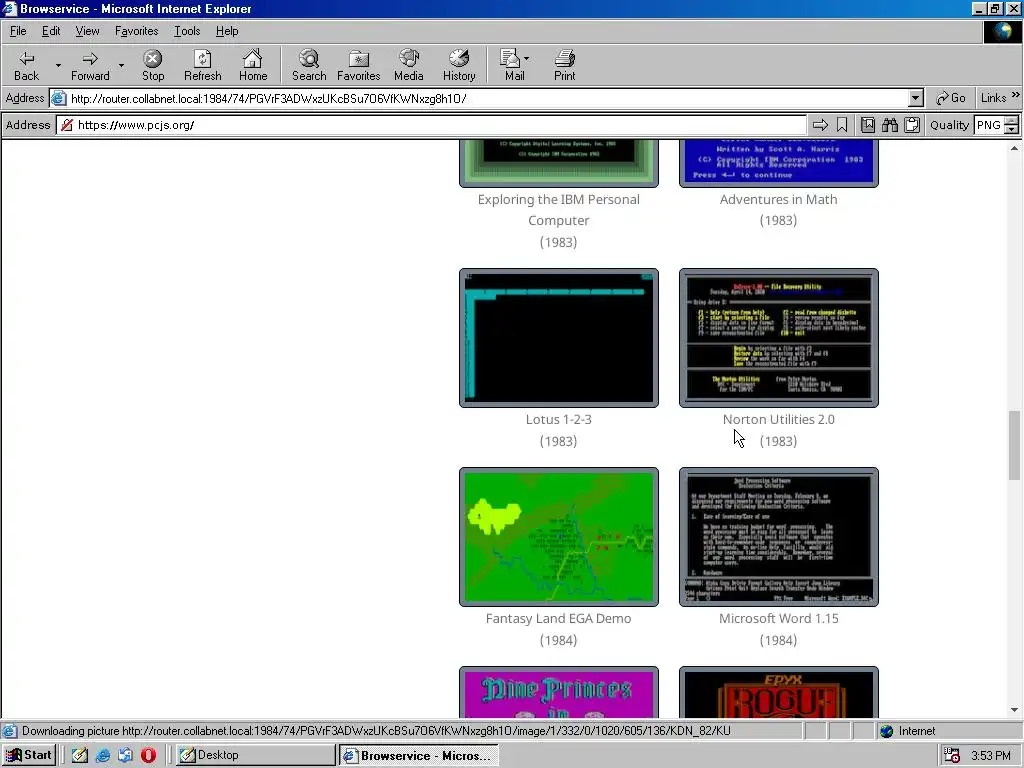Click the first quick launch desktop icon
Screen dimensions: 1024x768
80,756
